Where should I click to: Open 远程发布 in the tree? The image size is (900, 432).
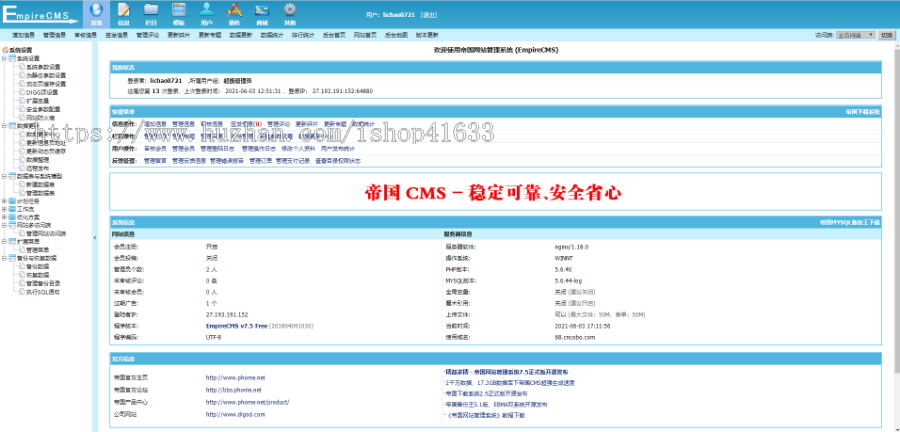click(x=38, y=168)
